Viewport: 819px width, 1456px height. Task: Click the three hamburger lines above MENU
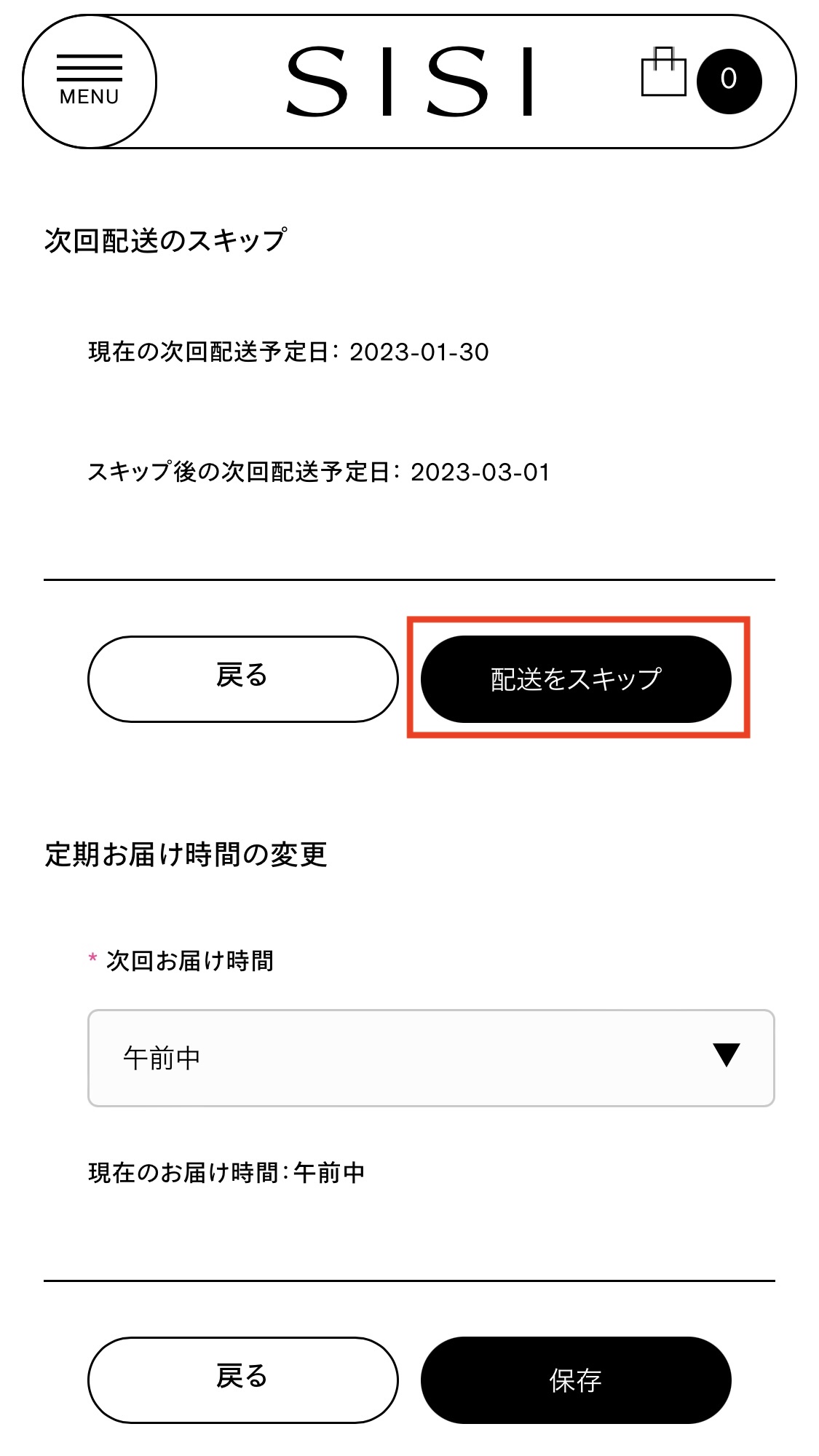pos(90,68)
